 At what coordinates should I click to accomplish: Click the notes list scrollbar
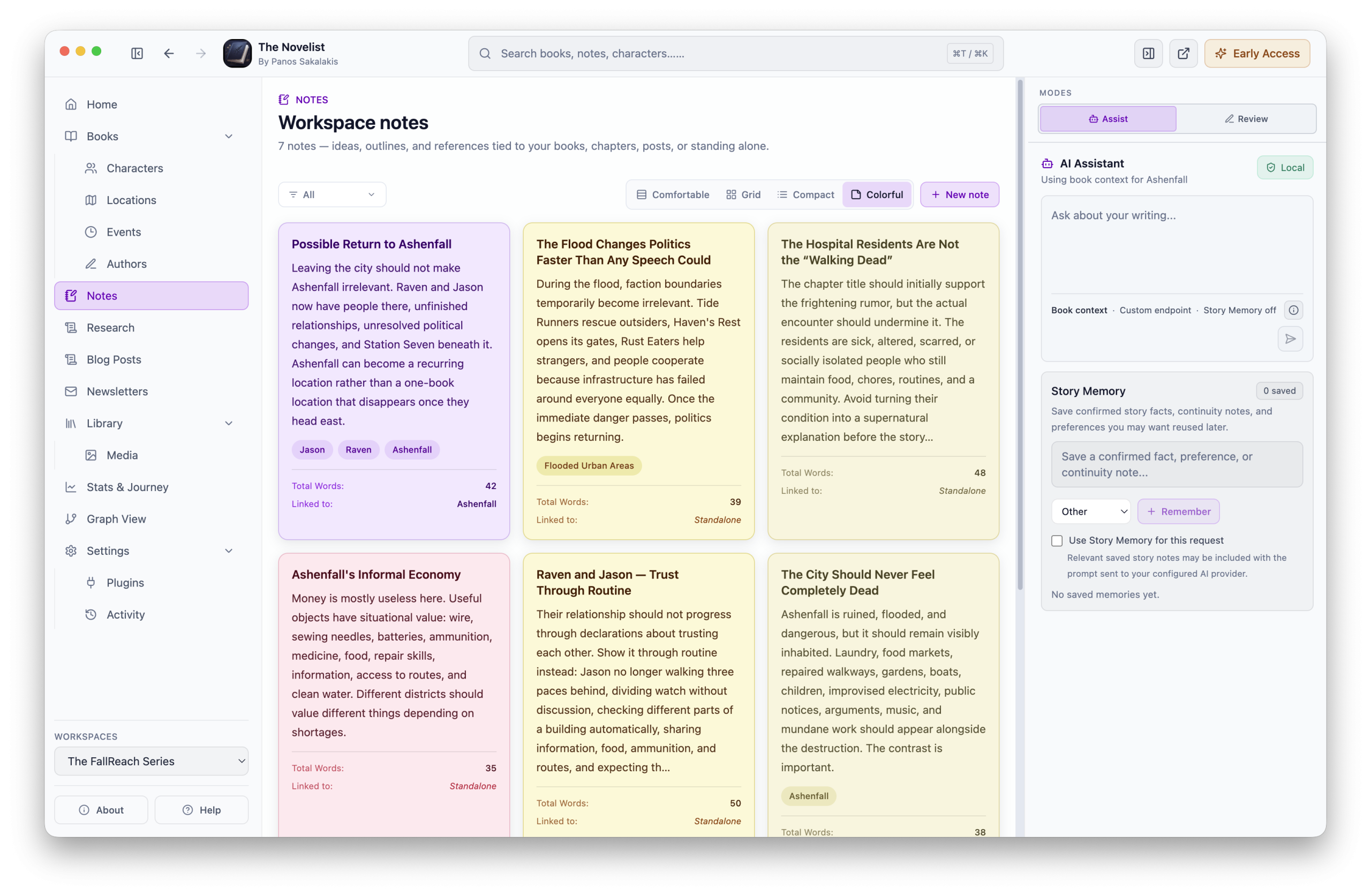tap(1020, 334)
